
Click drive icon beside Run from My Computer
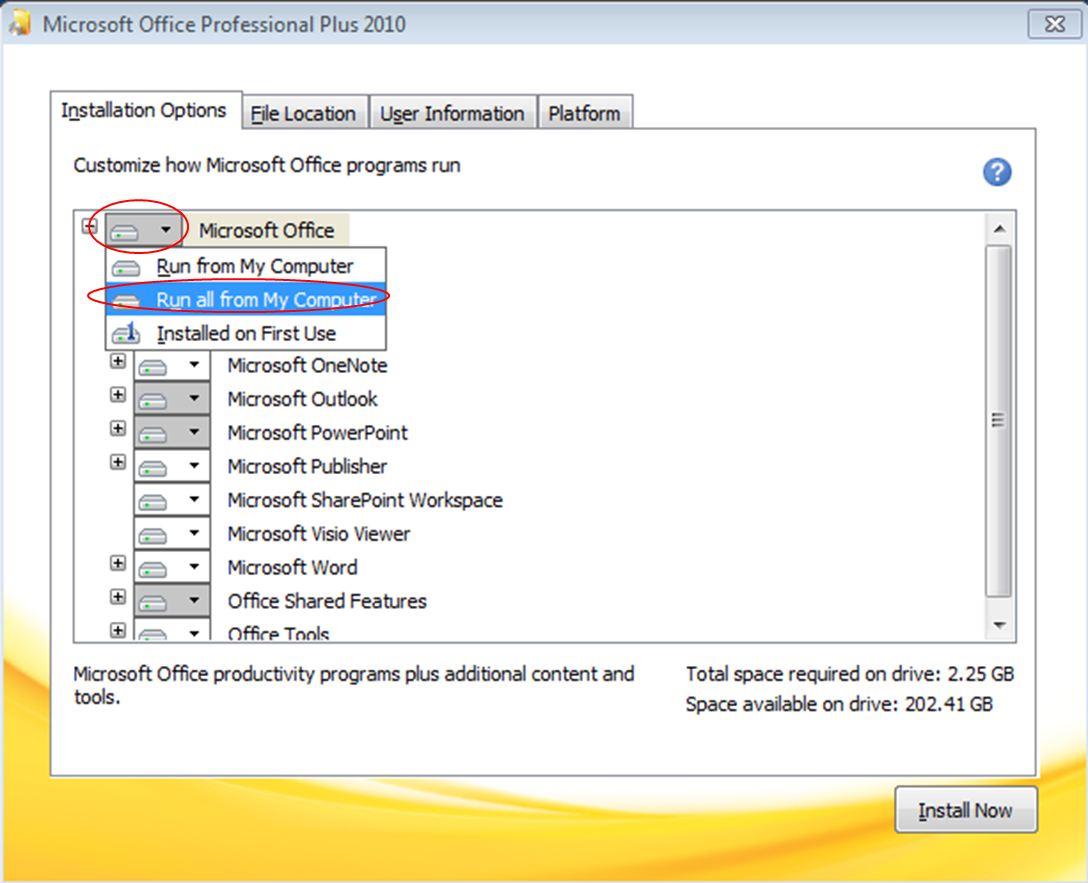click(x=126, y=267)
